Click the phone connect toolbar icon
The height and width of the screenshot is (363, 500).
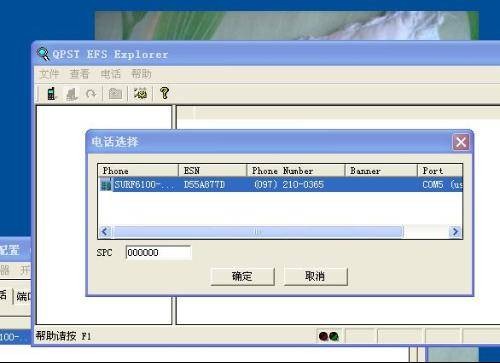(51, 94)
